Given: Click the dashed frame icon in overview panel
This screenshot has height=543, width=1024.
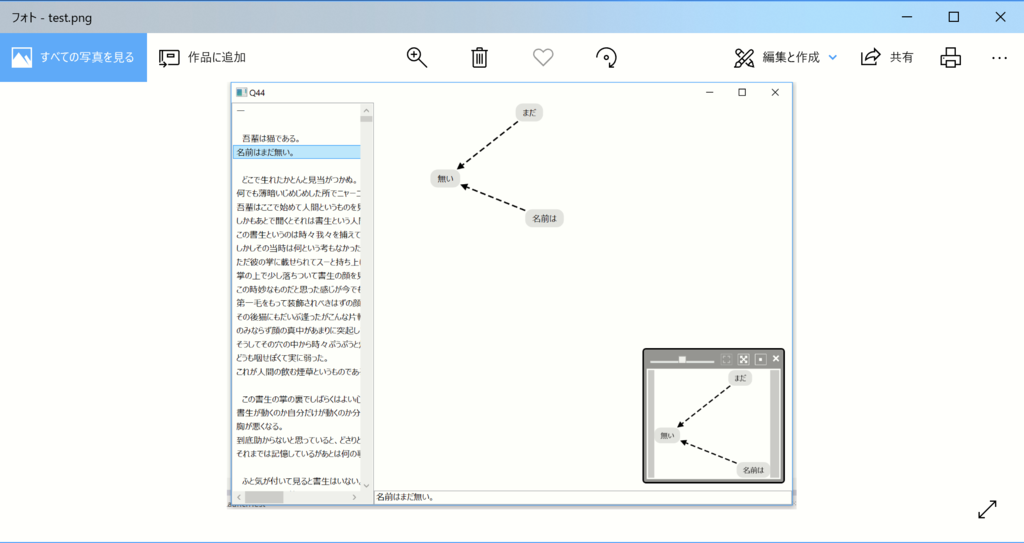Looking at the screenshot, I should (x=726, y=359).
